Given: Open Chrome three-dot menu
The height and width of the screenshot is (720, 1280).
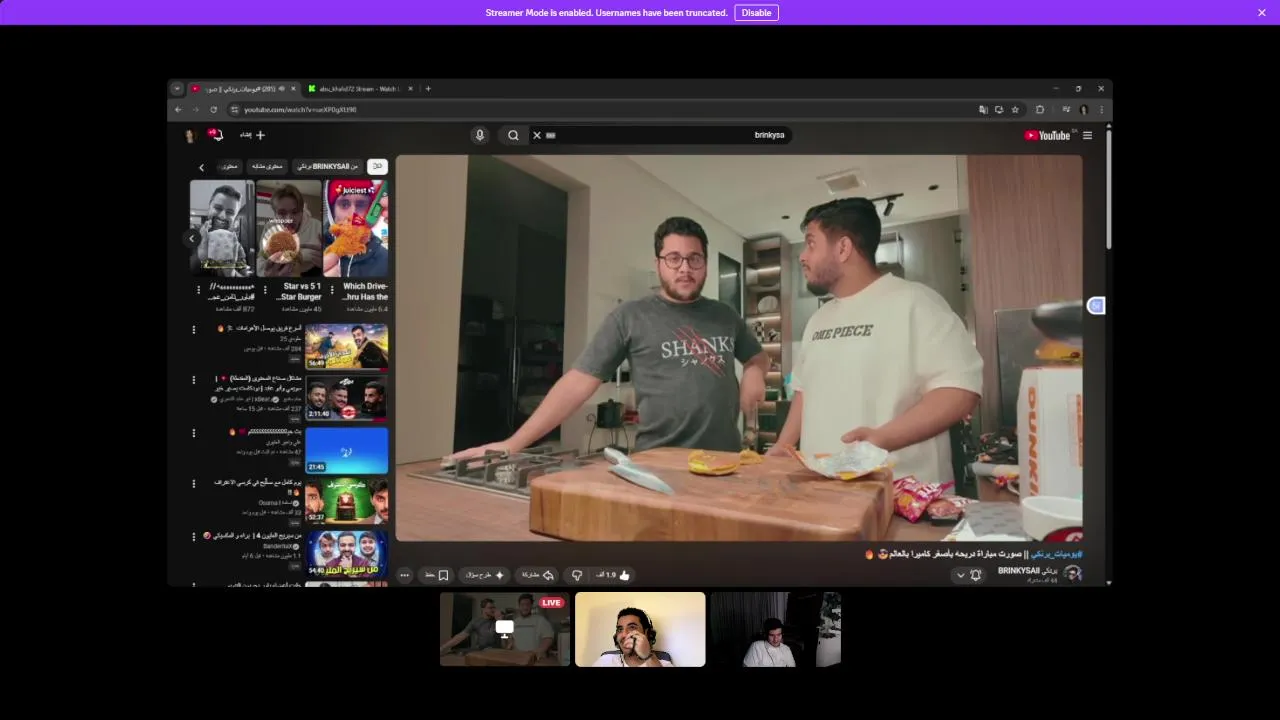Looking at the screenshot, I should (x=1101, y=109).
